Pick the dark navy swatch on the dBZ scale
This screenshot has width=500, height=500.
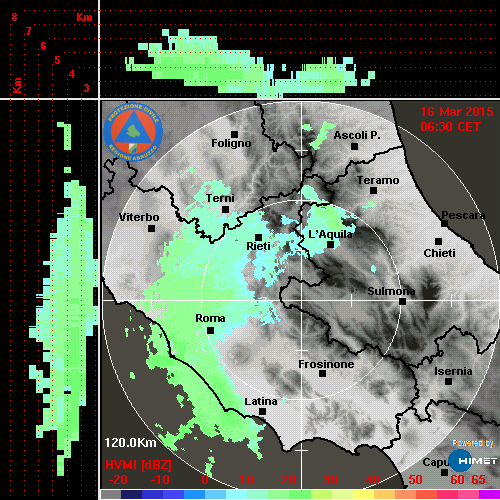click(x=131, y=494)
